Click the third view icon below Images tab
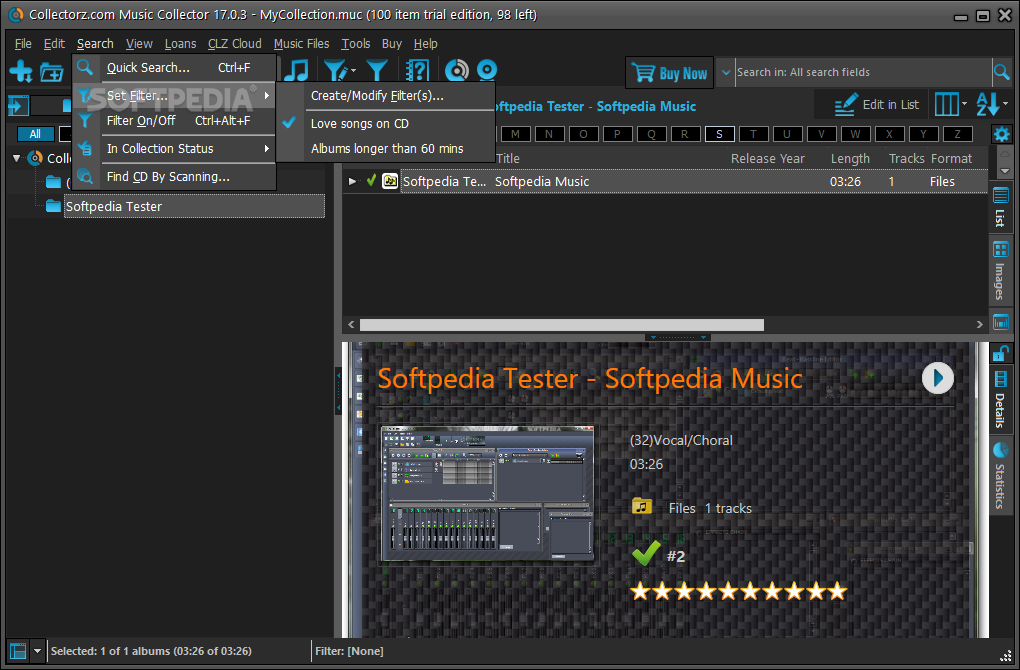 pos(1000,322)
